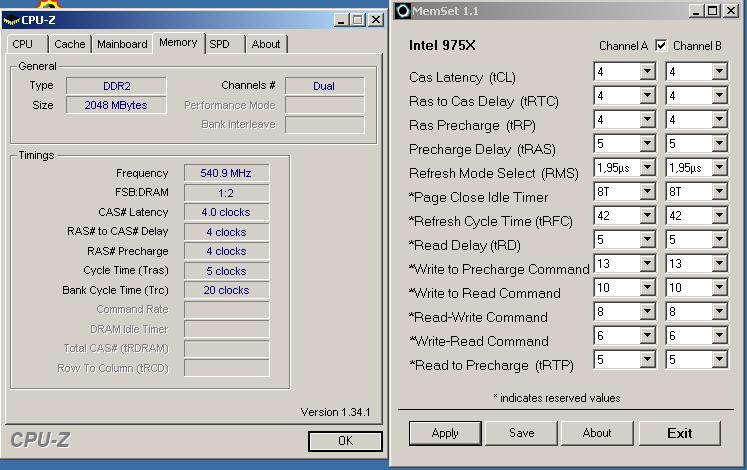This screenshot has height=470, width=747.
Task: Switch to the Cache tab
Action: (70, 44)
